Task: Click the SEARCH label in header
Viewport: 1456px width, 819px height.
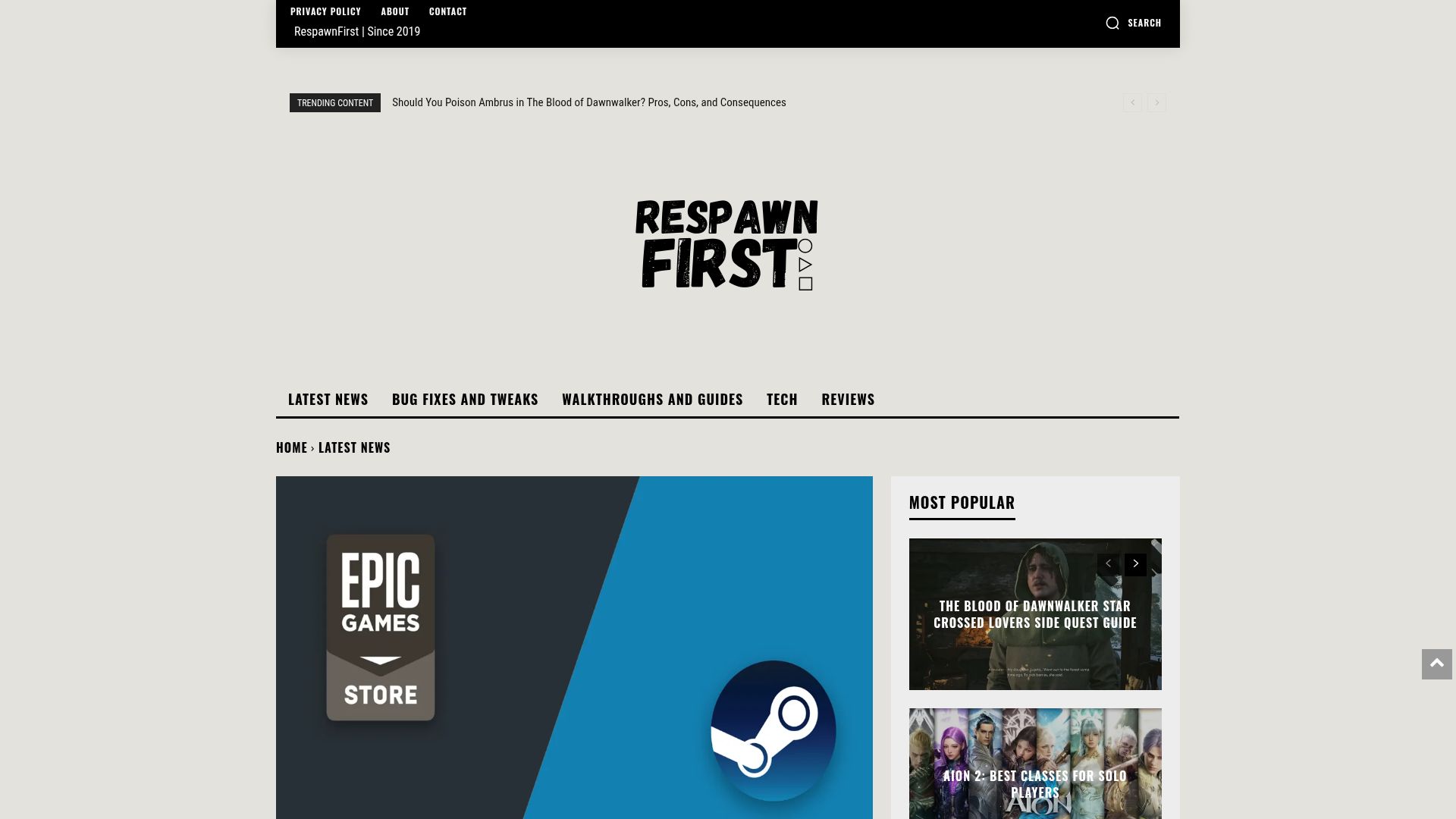Action: click(1144, 23)
